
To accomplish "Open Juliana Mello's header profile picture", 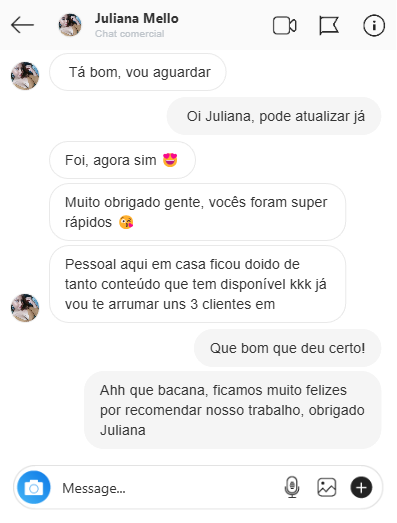I will [x=70, y=25].
